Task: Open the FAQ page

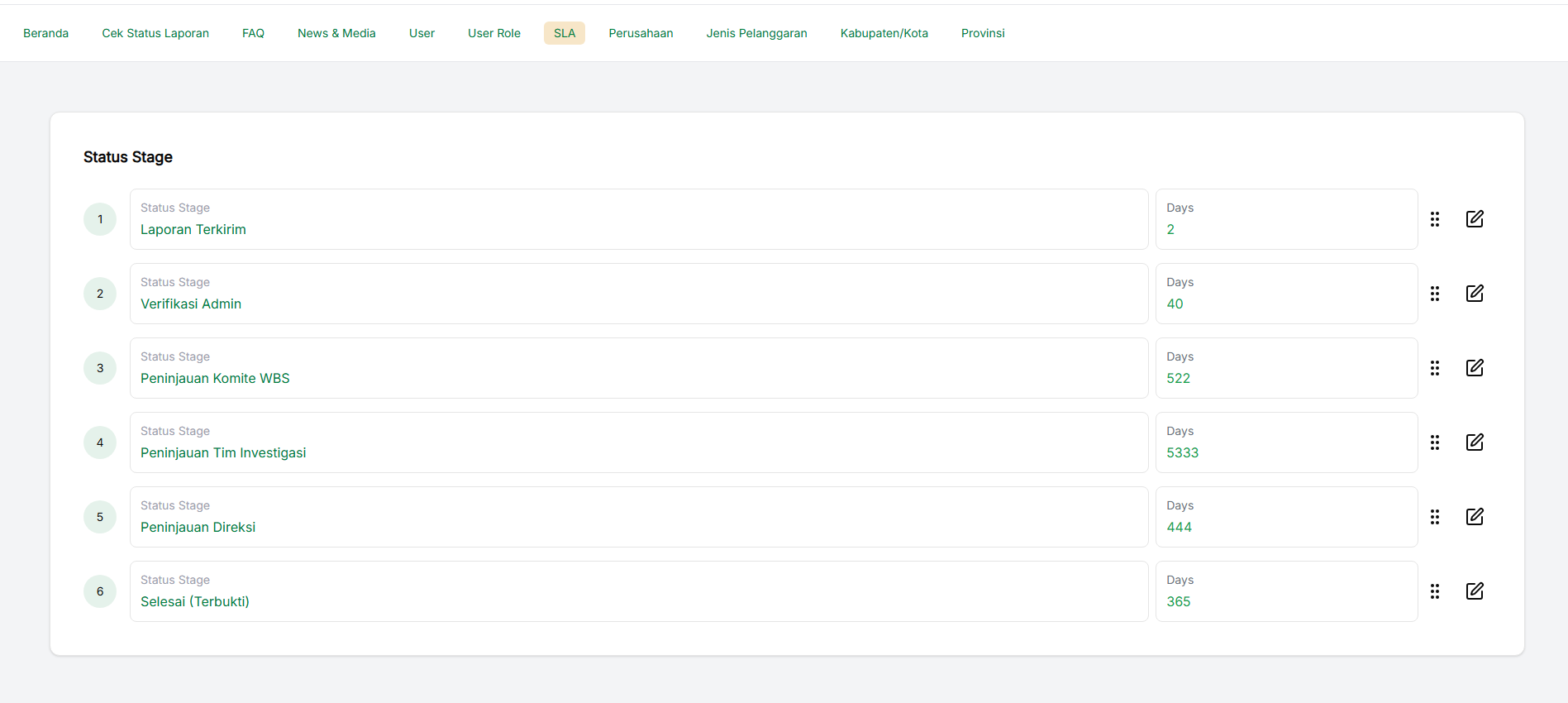Action: click(253, 33)
